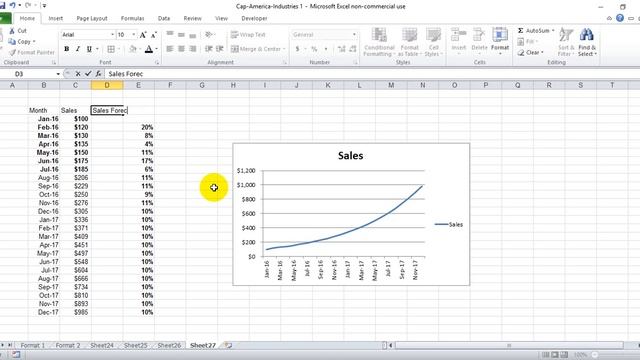
Task: Open Conditional Formatting menu
Action: (379, 42)
